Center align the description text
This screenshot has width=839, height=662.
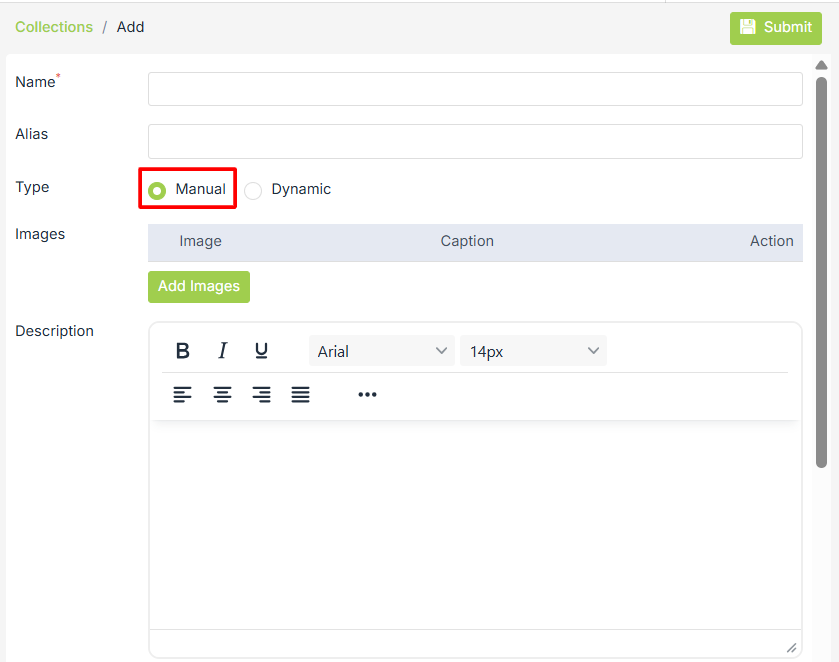[222, 395]
